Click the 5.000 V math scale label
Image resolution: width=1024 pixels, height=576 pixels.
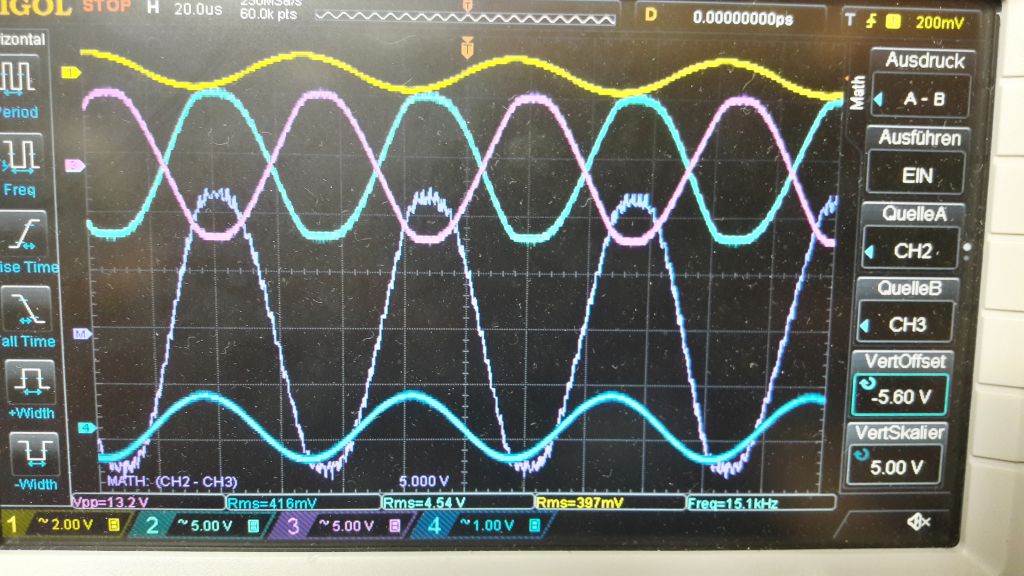tap(424, 481)
